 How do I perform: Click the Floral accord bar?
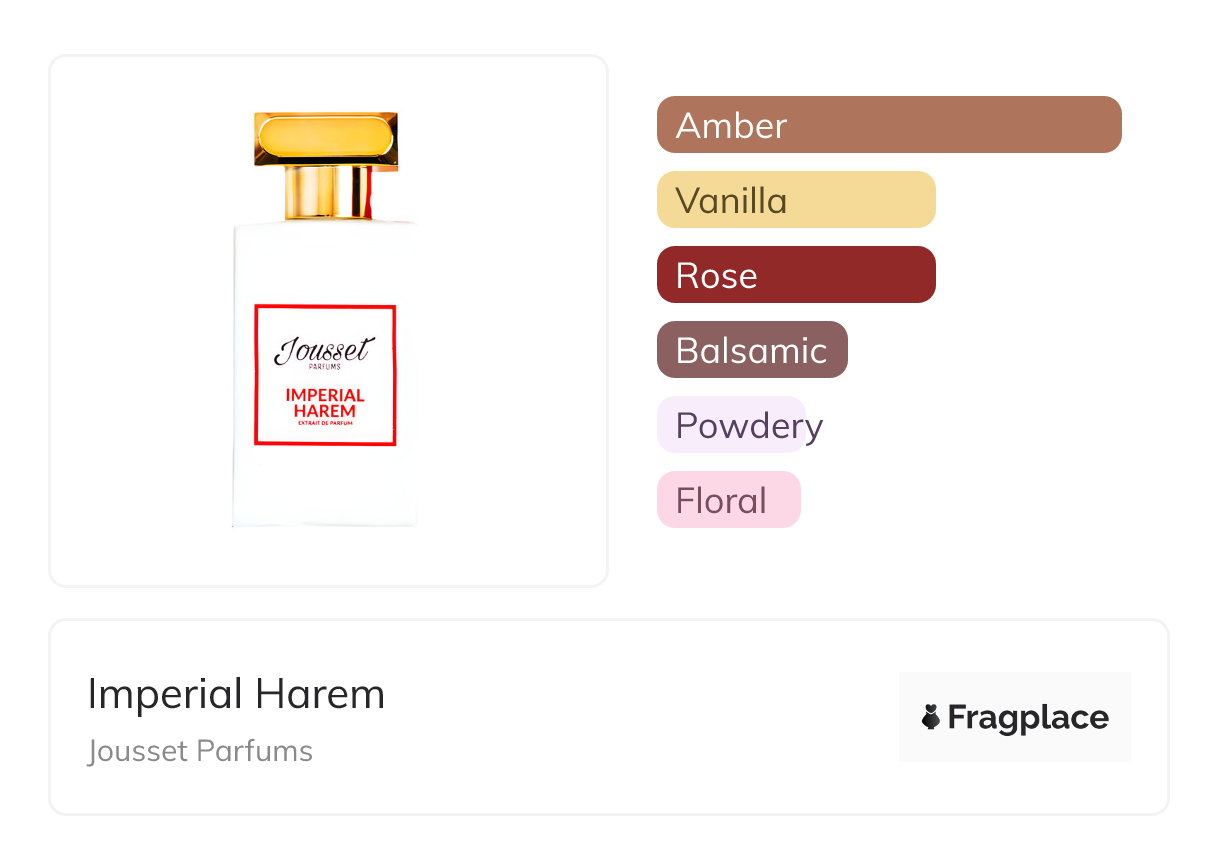tap(728, 500)
